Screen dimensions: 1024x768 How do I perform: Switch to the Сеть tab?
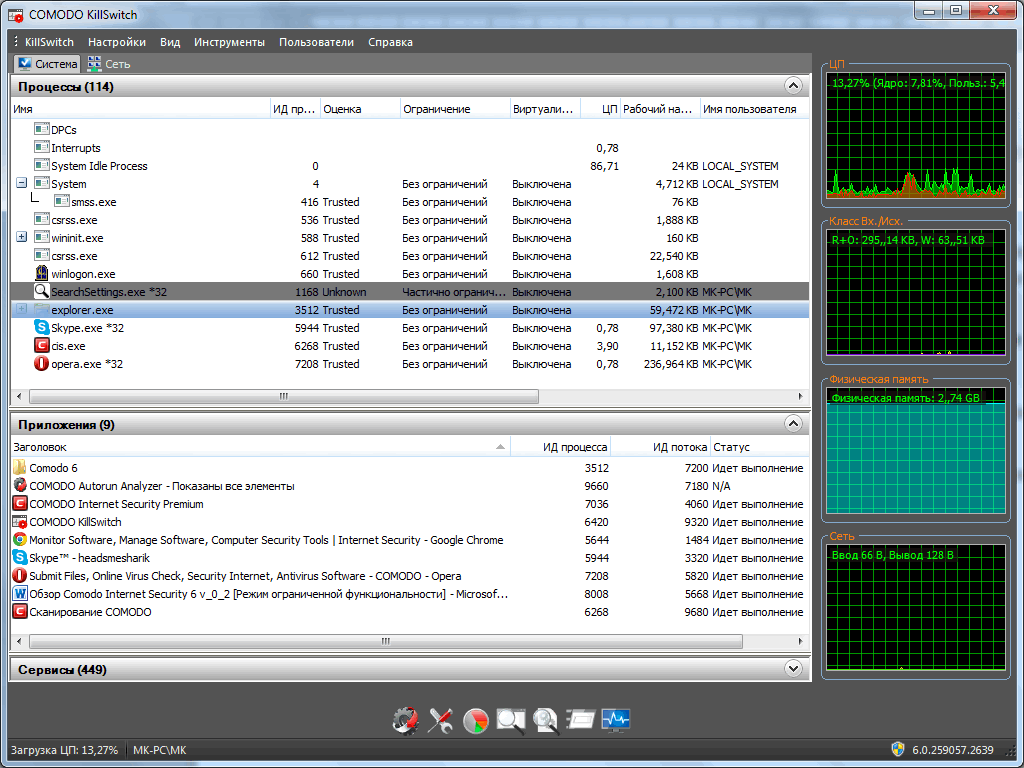point(109,63)
